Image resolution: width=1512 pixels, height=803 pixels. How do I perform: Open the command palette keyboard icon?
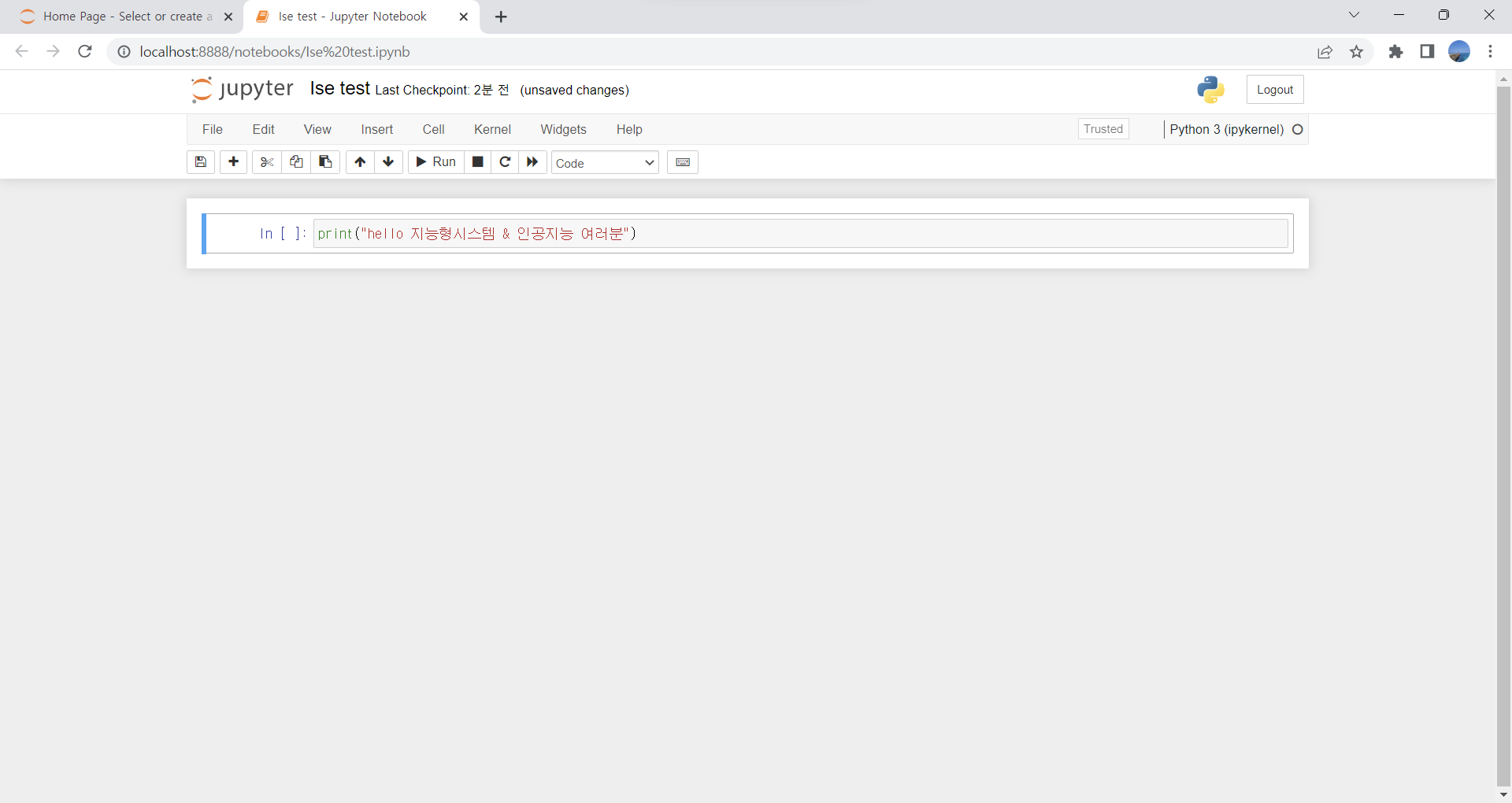pos(682,162)
